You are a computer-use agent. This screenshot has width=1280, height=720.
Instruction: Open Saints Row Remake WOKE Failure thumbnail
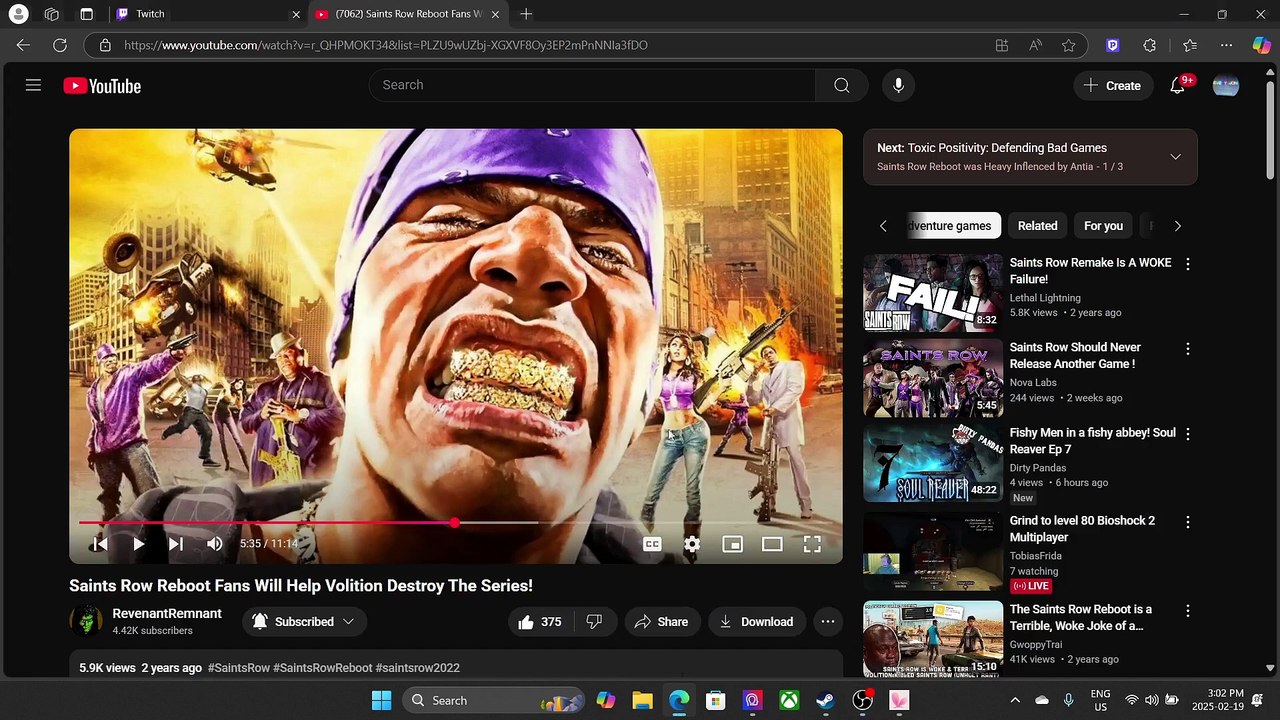tap(933, 292)
